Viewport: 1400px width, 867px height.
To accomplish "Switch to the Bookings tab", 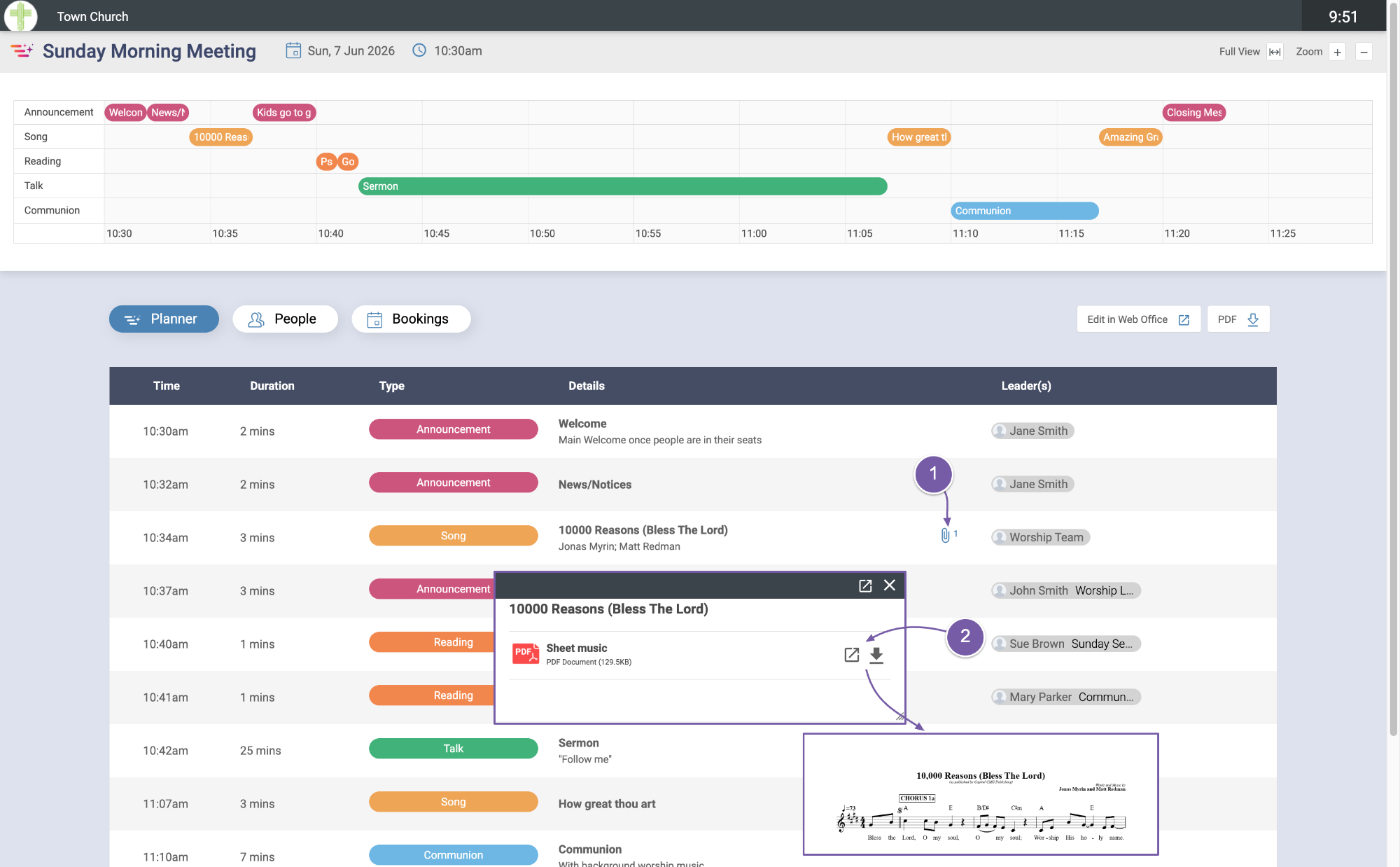I will (x=411, y=319).
